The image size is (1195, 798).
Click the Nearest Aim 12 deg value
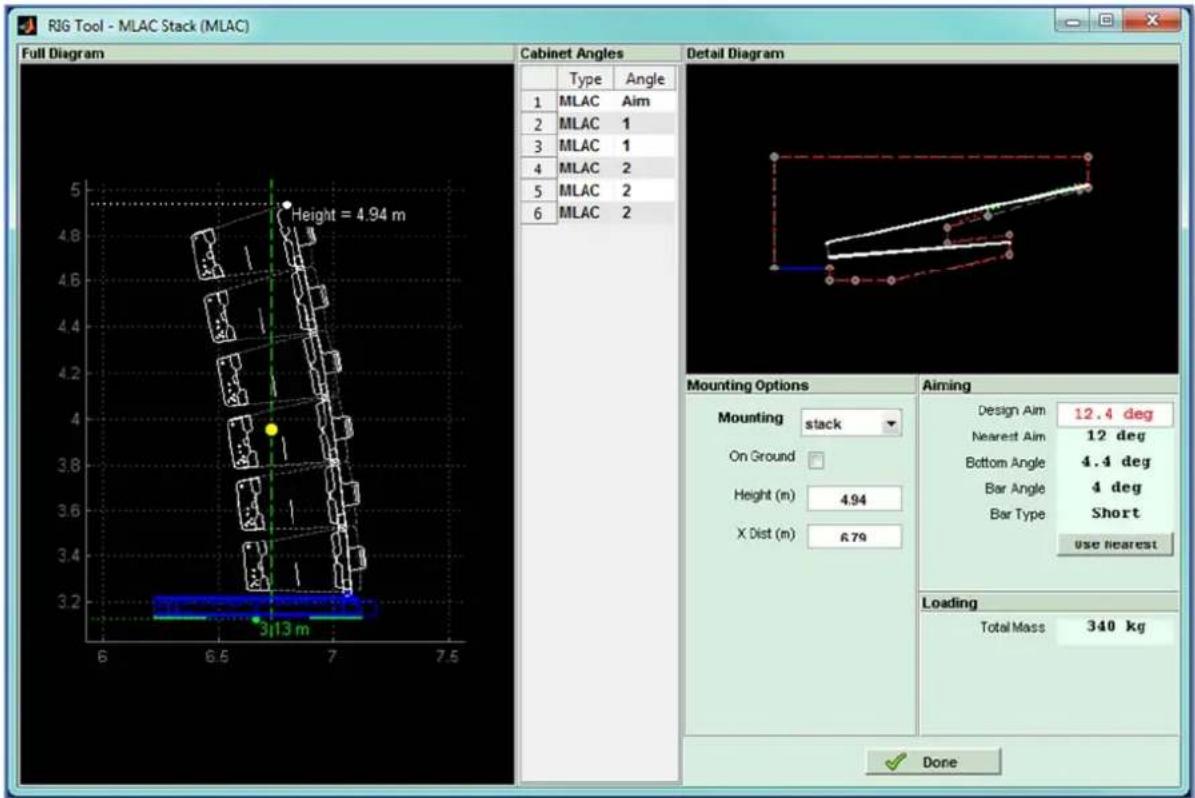(x=1115, y=436)
